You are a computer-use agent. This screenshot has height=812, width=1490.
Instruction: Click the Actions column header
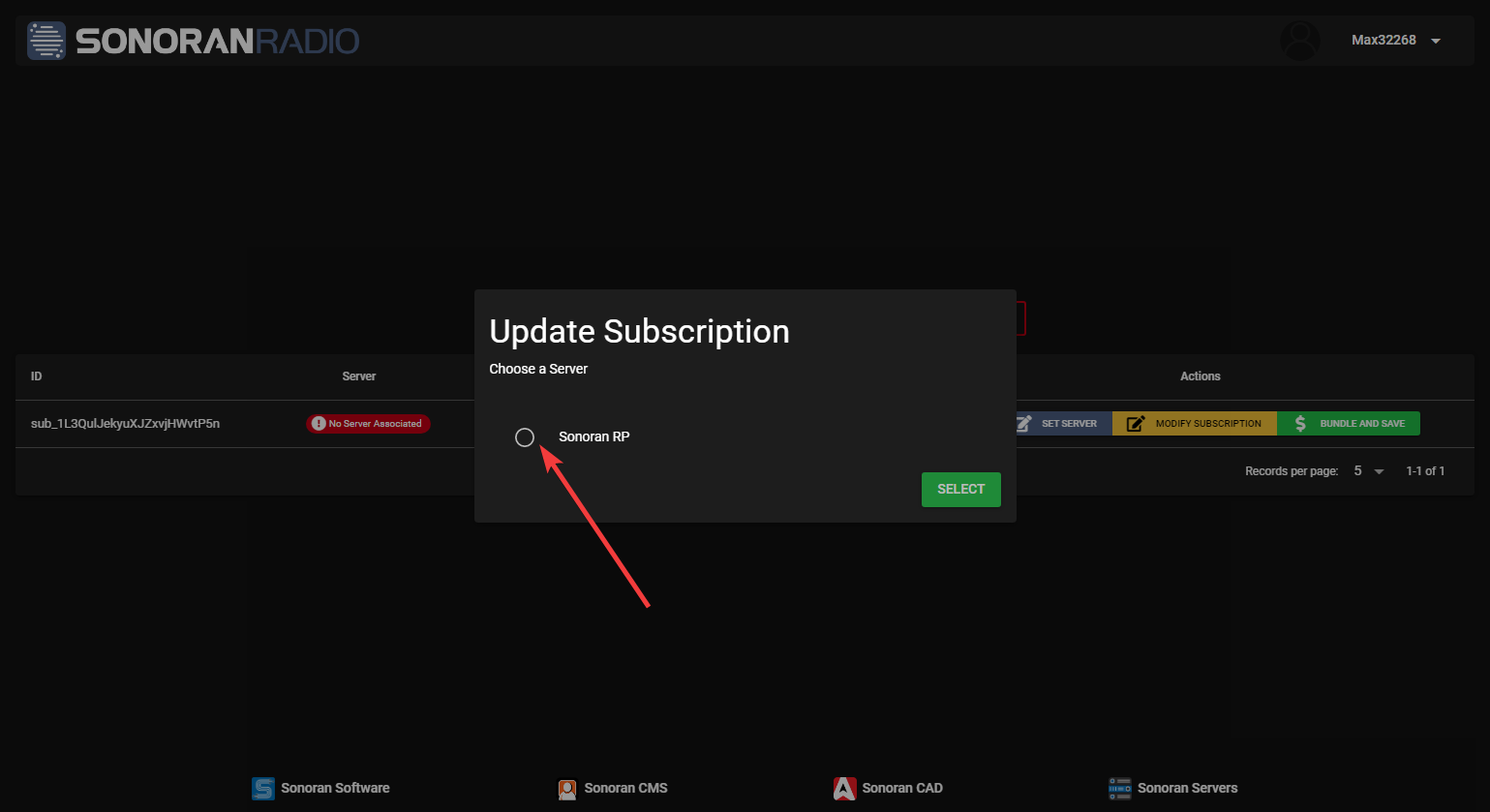[1201, 376]
